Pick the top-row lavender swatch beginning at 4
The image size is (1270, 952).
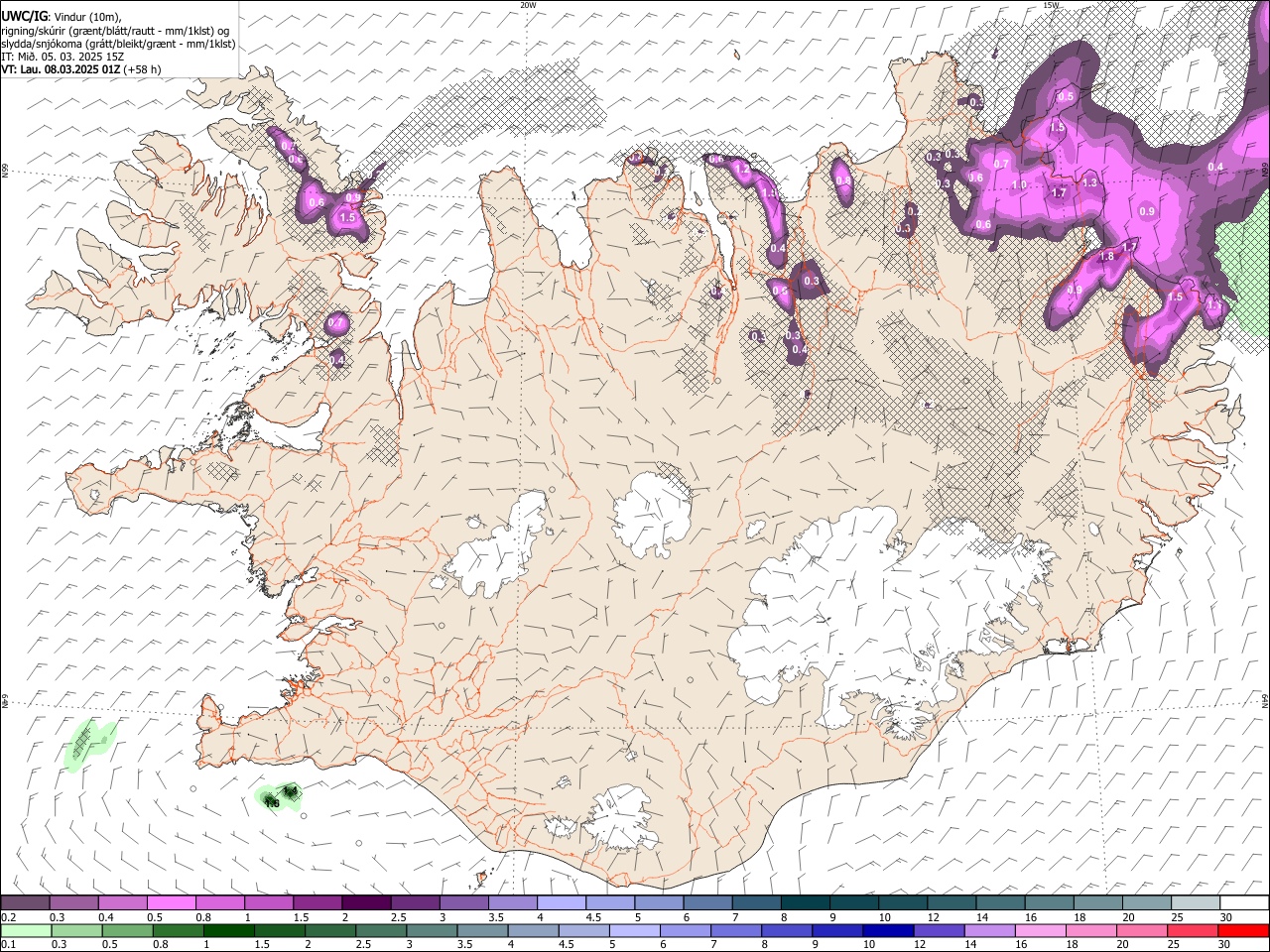pos(561,903)
